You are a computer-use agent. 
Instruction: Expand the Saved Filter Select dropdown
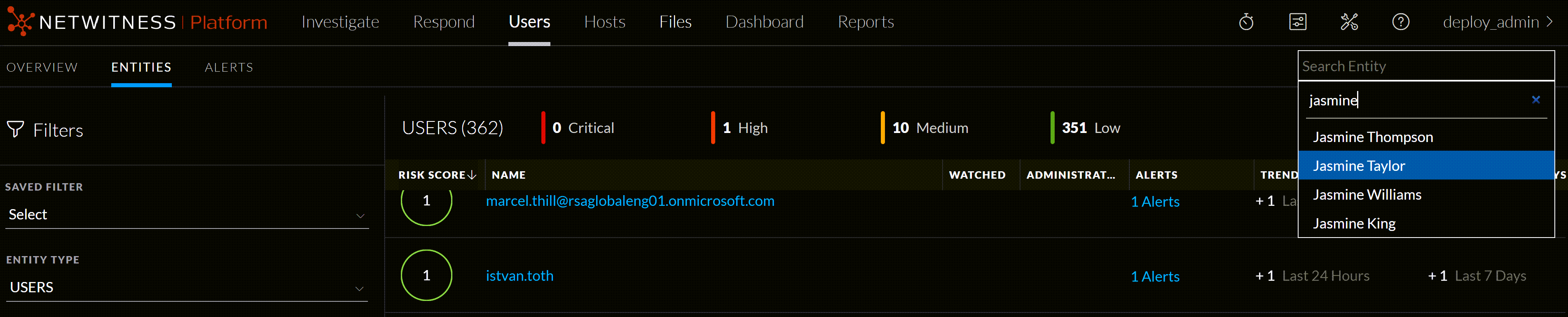[186, 215]
